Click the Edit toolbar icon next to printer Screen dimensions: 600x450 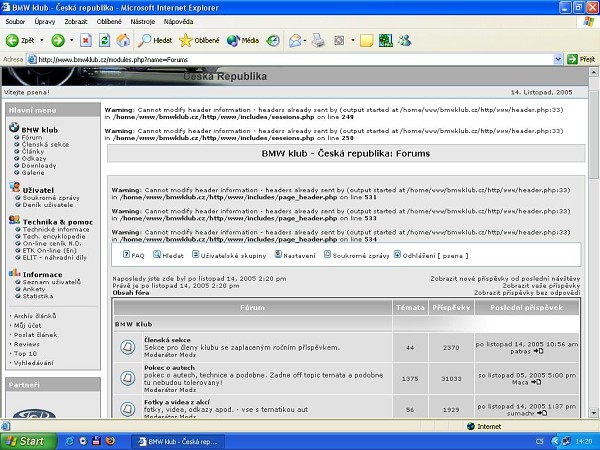339,40
